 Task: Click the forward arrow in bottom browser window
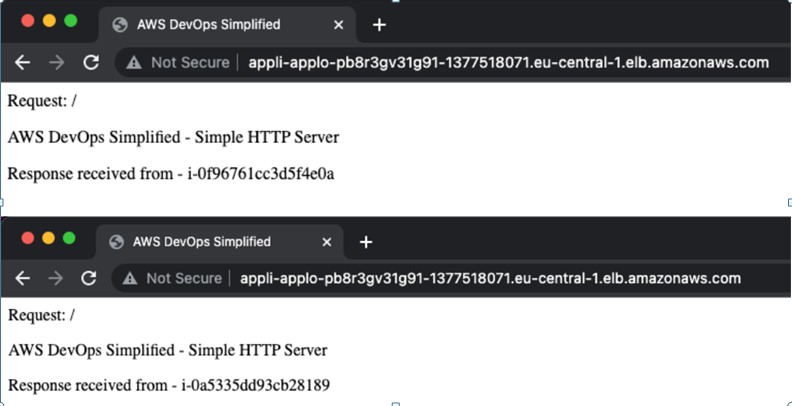pyautogui.click(x=56, y=278)
